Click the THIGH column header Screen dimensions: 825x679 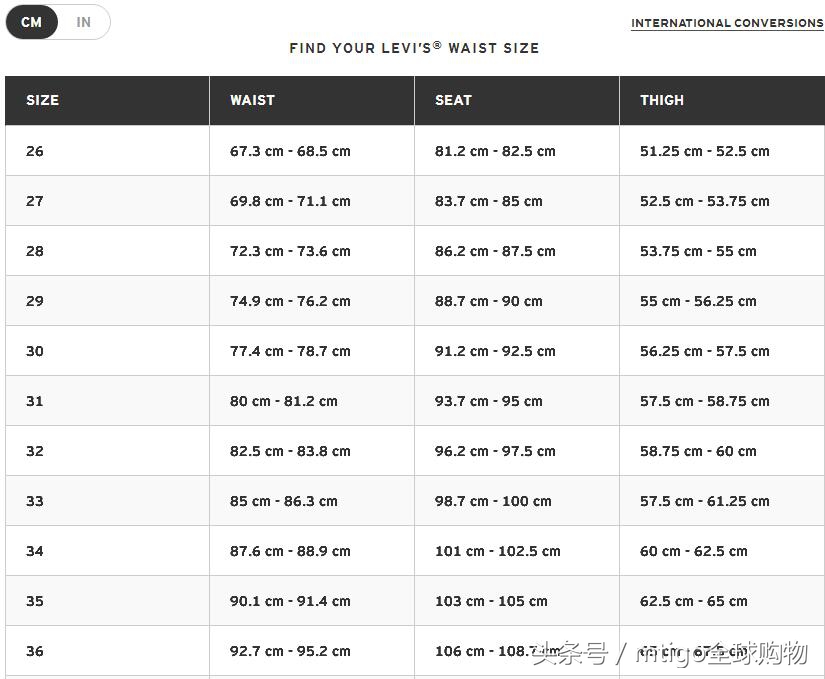662,100
